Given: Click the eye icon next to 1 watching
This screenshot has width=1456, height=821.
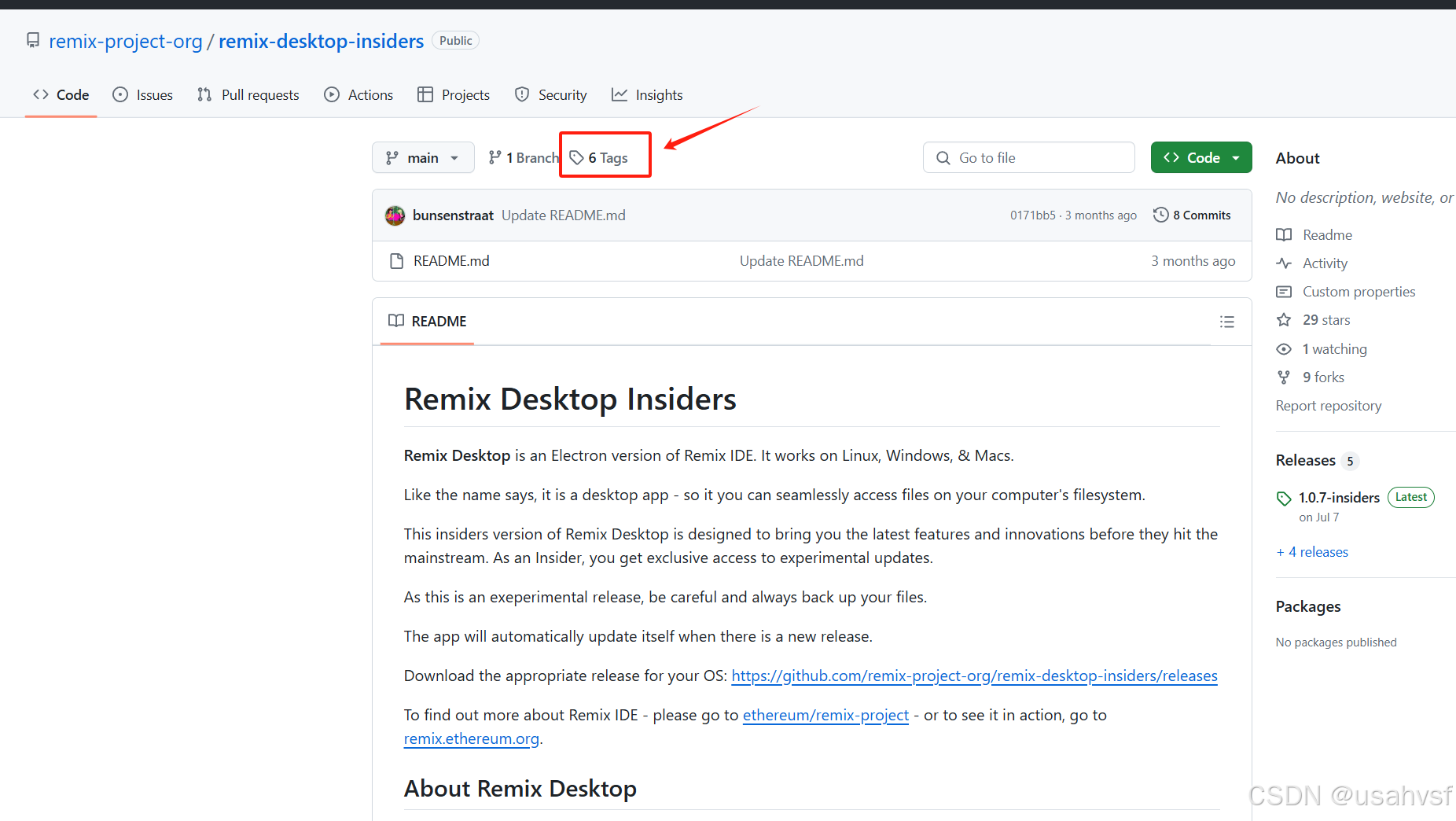Looking at the screenshot, I should click(1284, 348).
